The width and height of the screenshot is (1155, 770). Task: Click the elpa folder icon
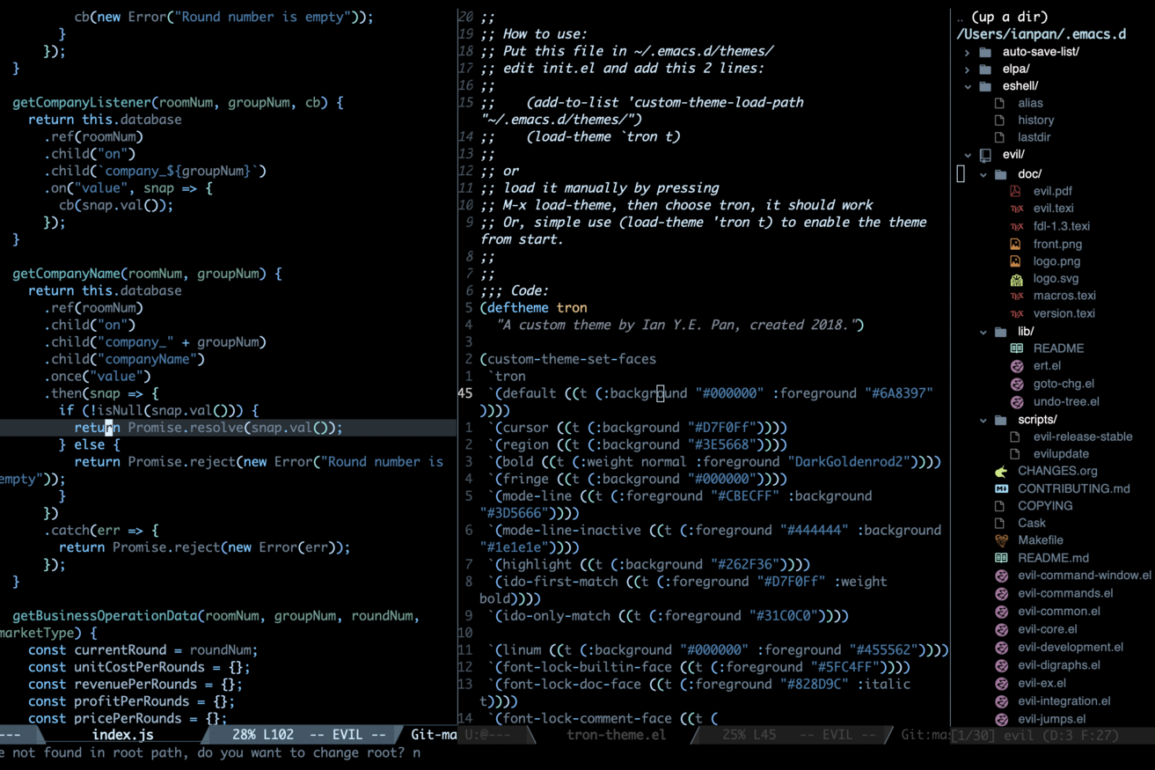[986, 69]
